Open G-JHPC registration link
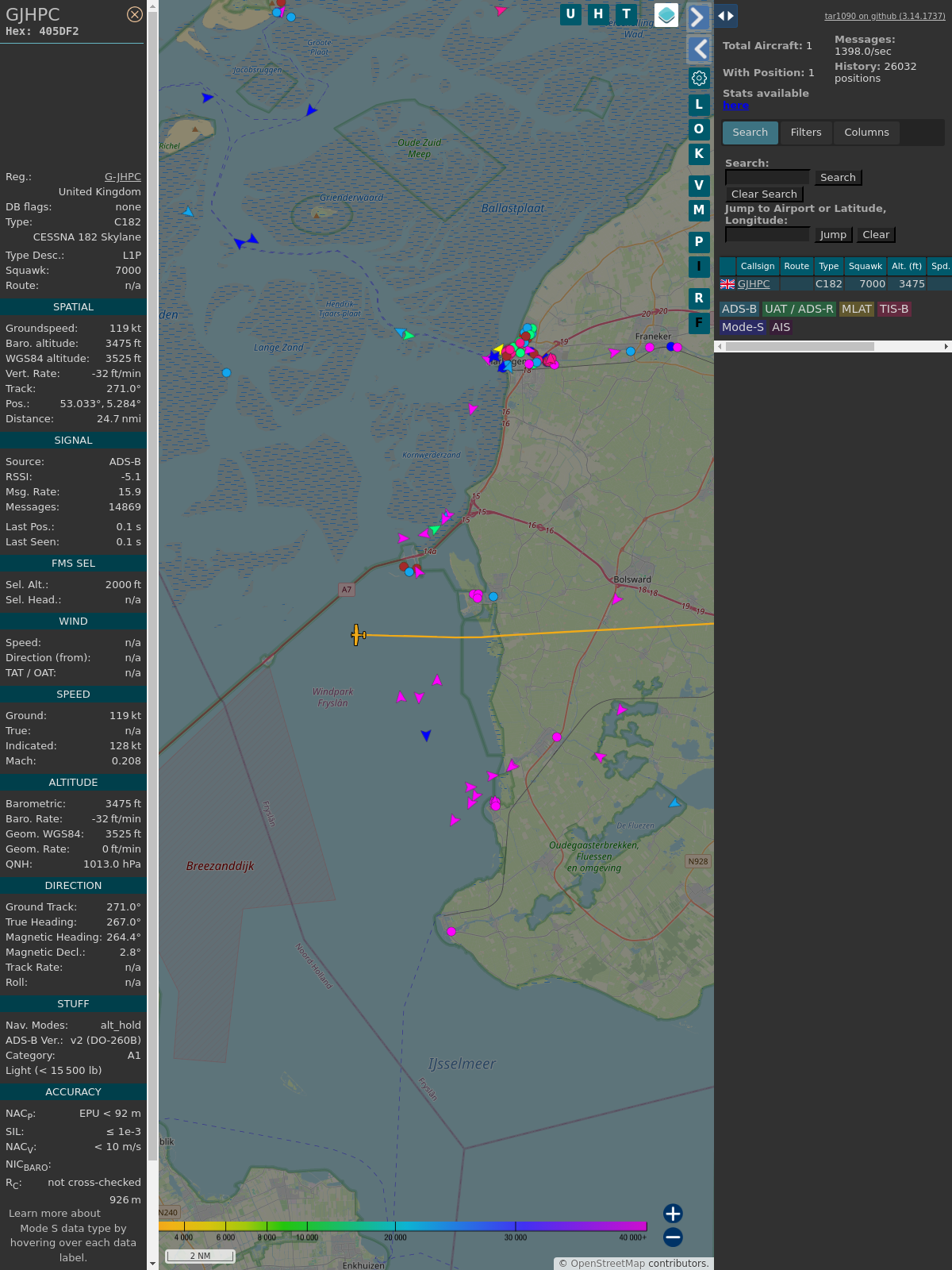This screenshot has width=952, height=1270. point(123,177)
